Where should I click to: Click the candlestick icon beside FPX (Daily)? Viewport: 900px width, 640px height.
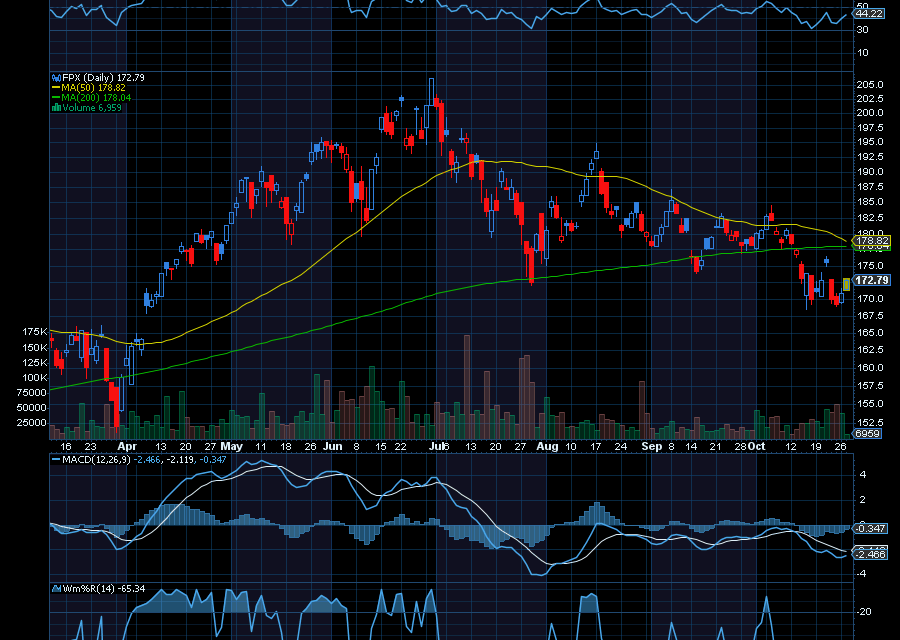click(56, 77)
